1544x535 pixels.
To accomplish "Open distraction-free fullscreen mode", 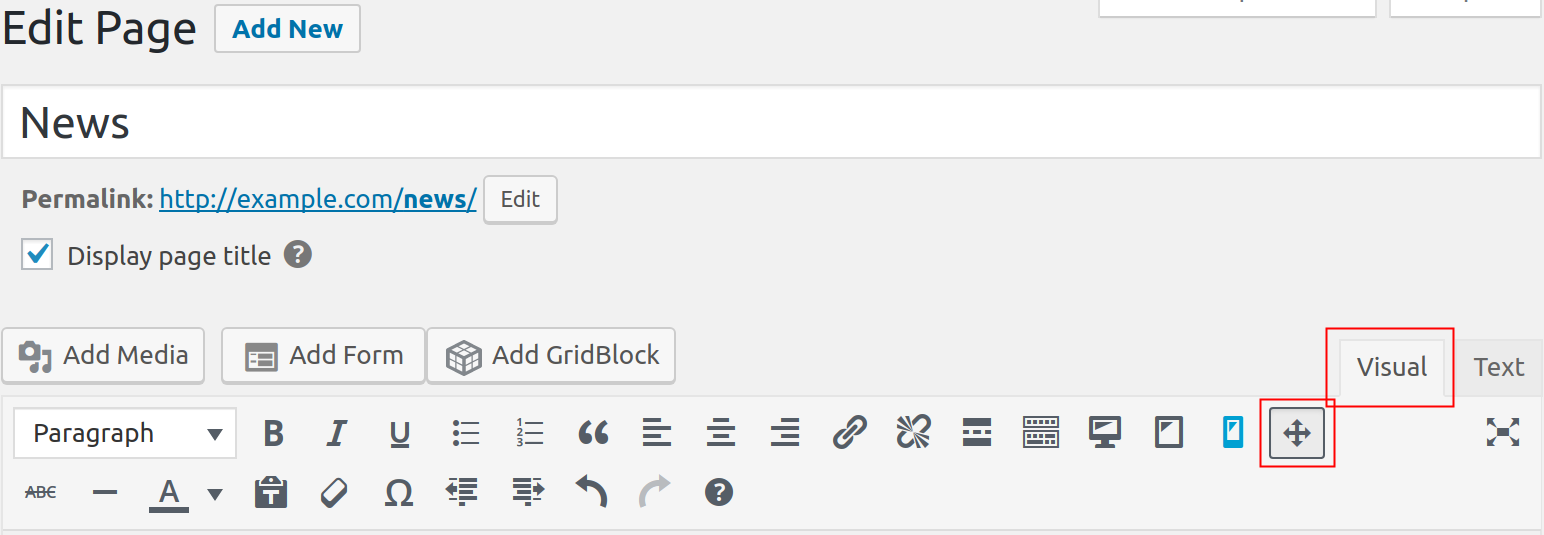I will pos(1502,432).
